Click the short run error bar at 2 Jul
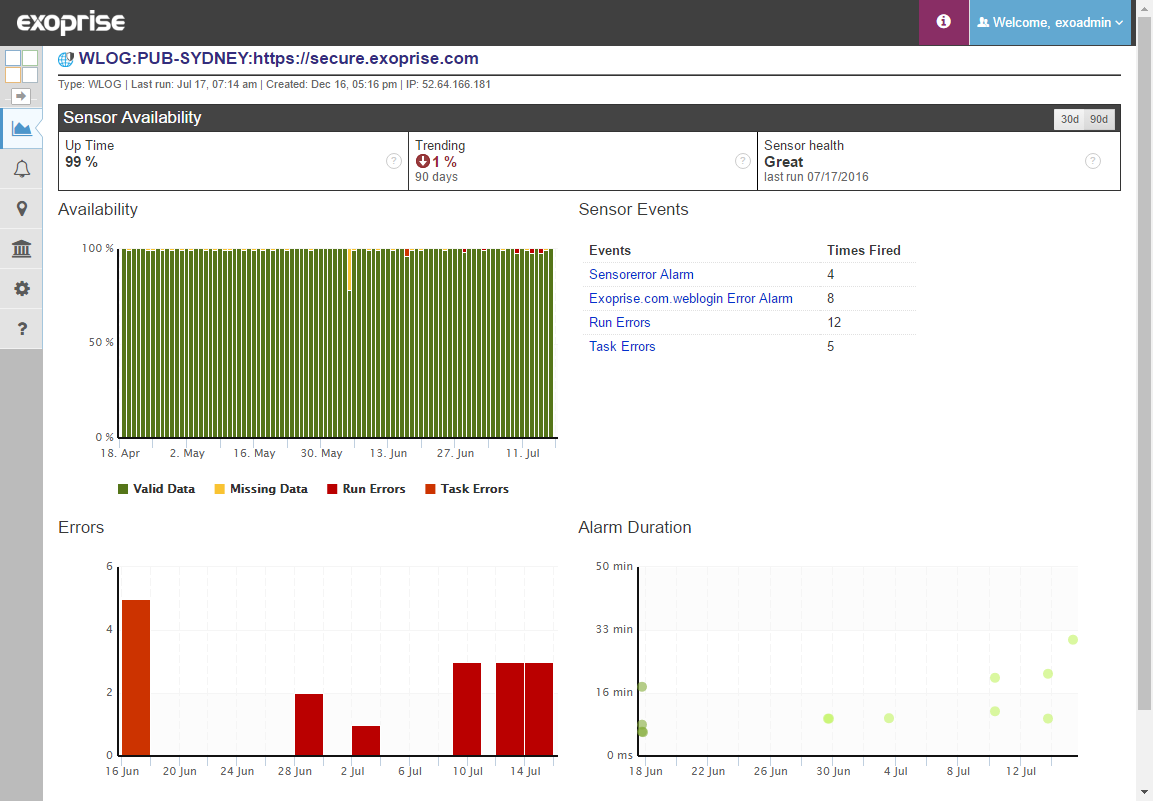Viewport: 1153px width, 801px height. tap(366, 741)
